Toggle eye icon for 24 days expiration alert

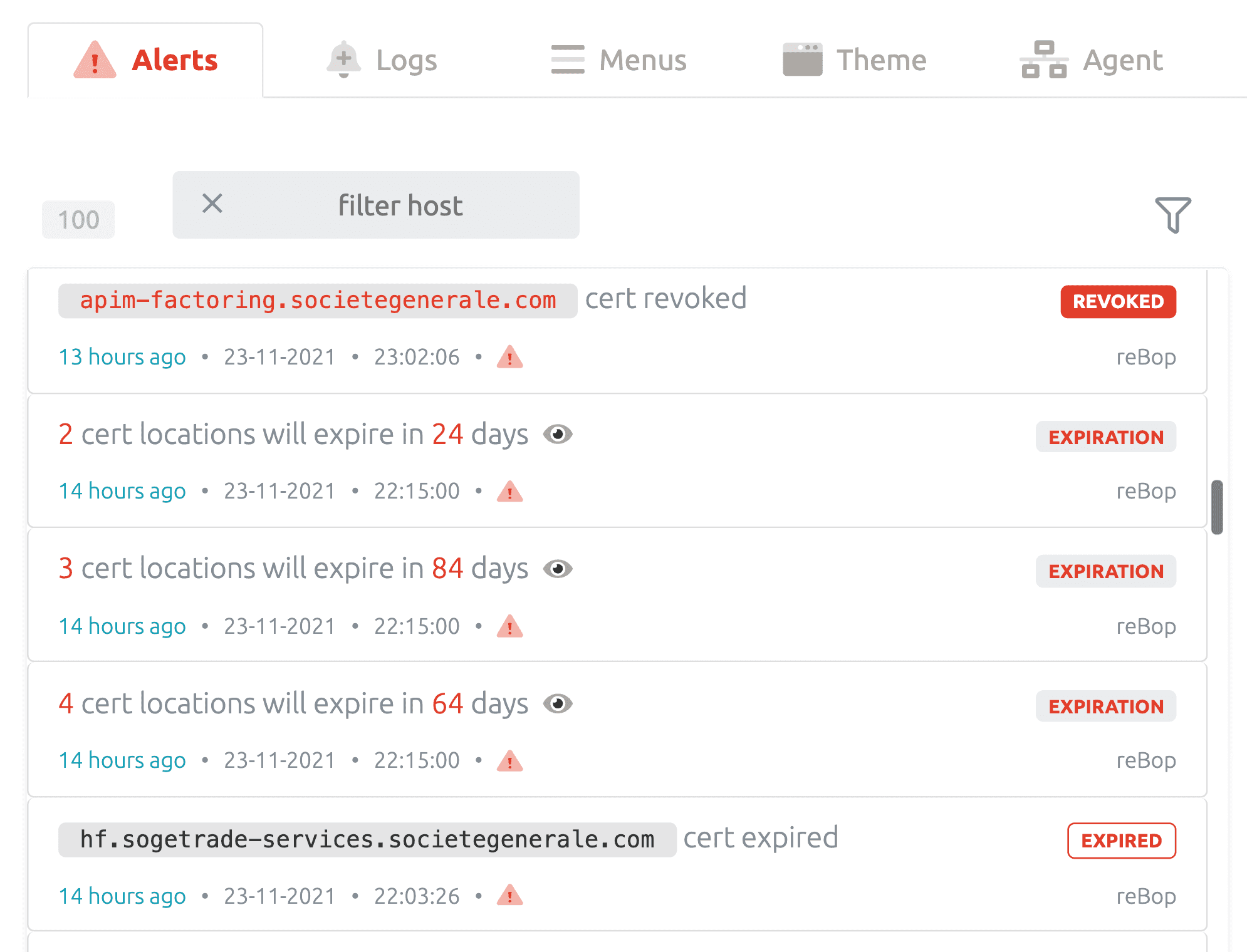[x=558, y=434]
